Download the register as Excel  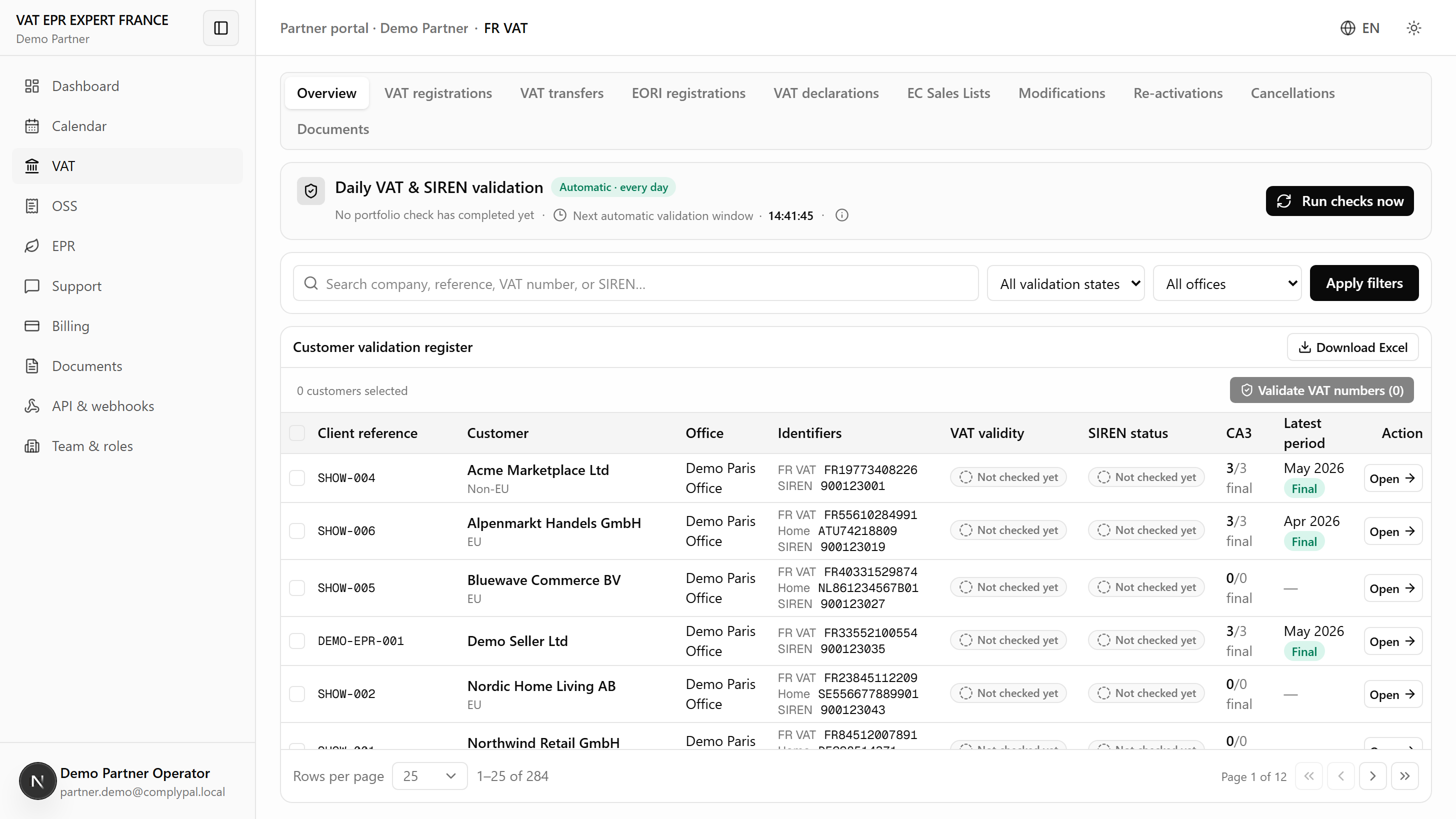click(1352, 347)
